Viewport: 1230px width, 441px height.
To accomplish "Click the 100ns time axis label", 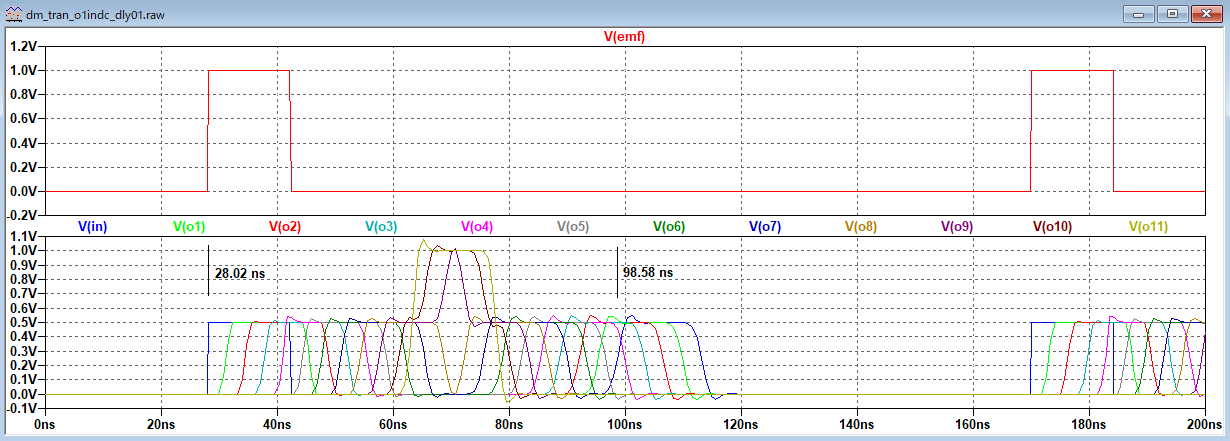I will click(624, 424).
